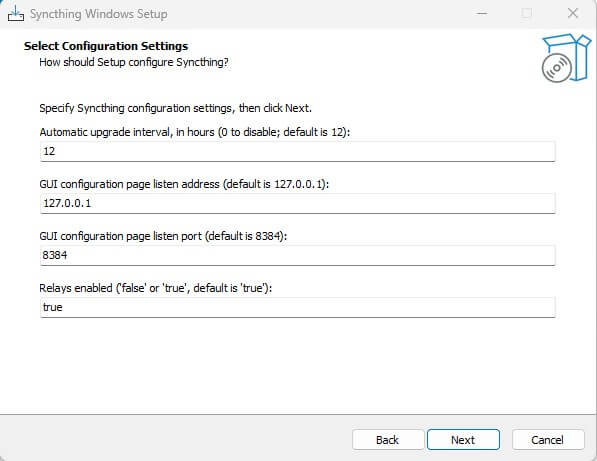Abort installation with the Cancel button
Screen dimensions: 597x461
(x=548, y=440)
